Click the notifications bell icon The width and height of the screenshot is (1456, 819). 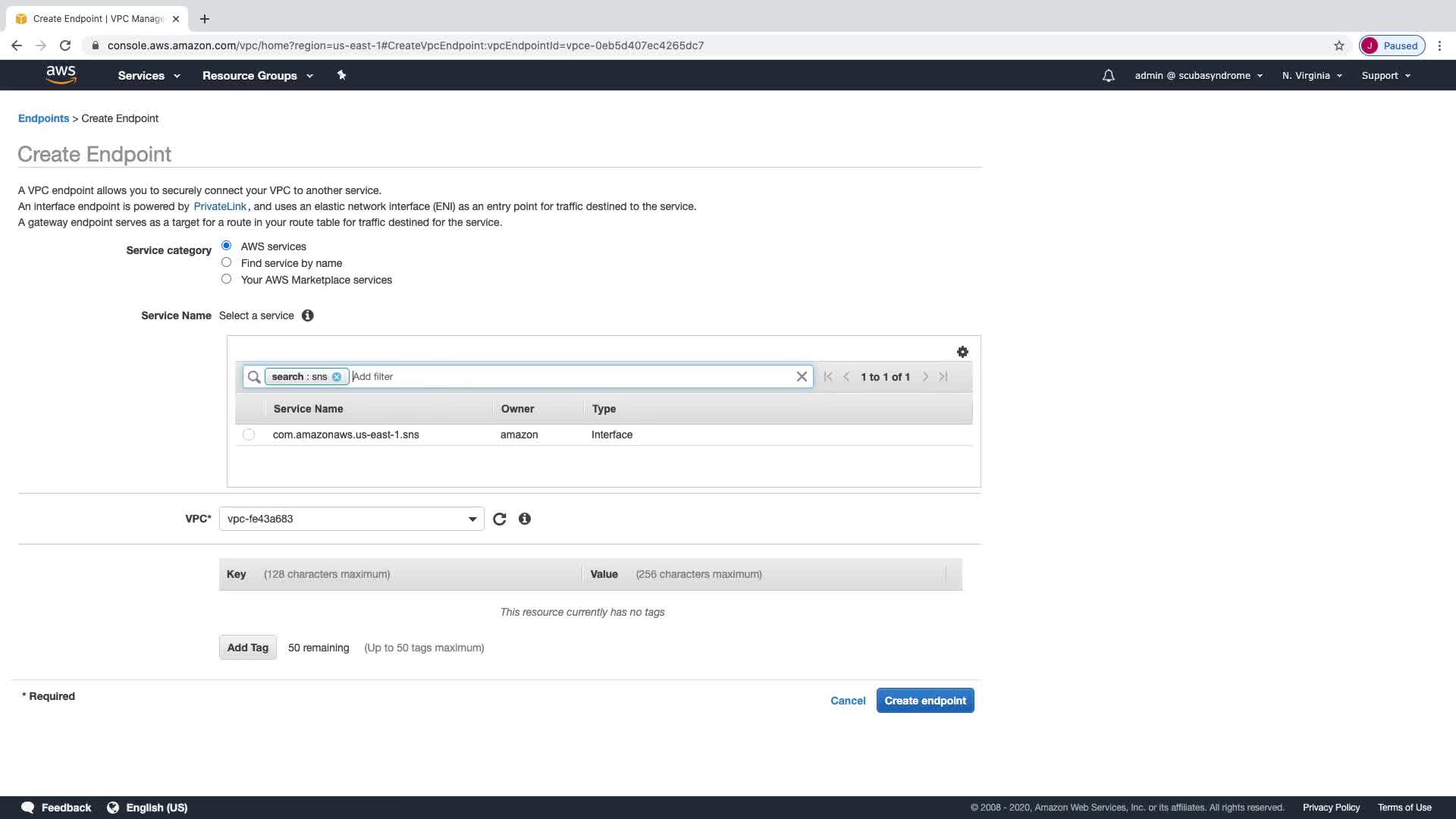[1108, 76]
